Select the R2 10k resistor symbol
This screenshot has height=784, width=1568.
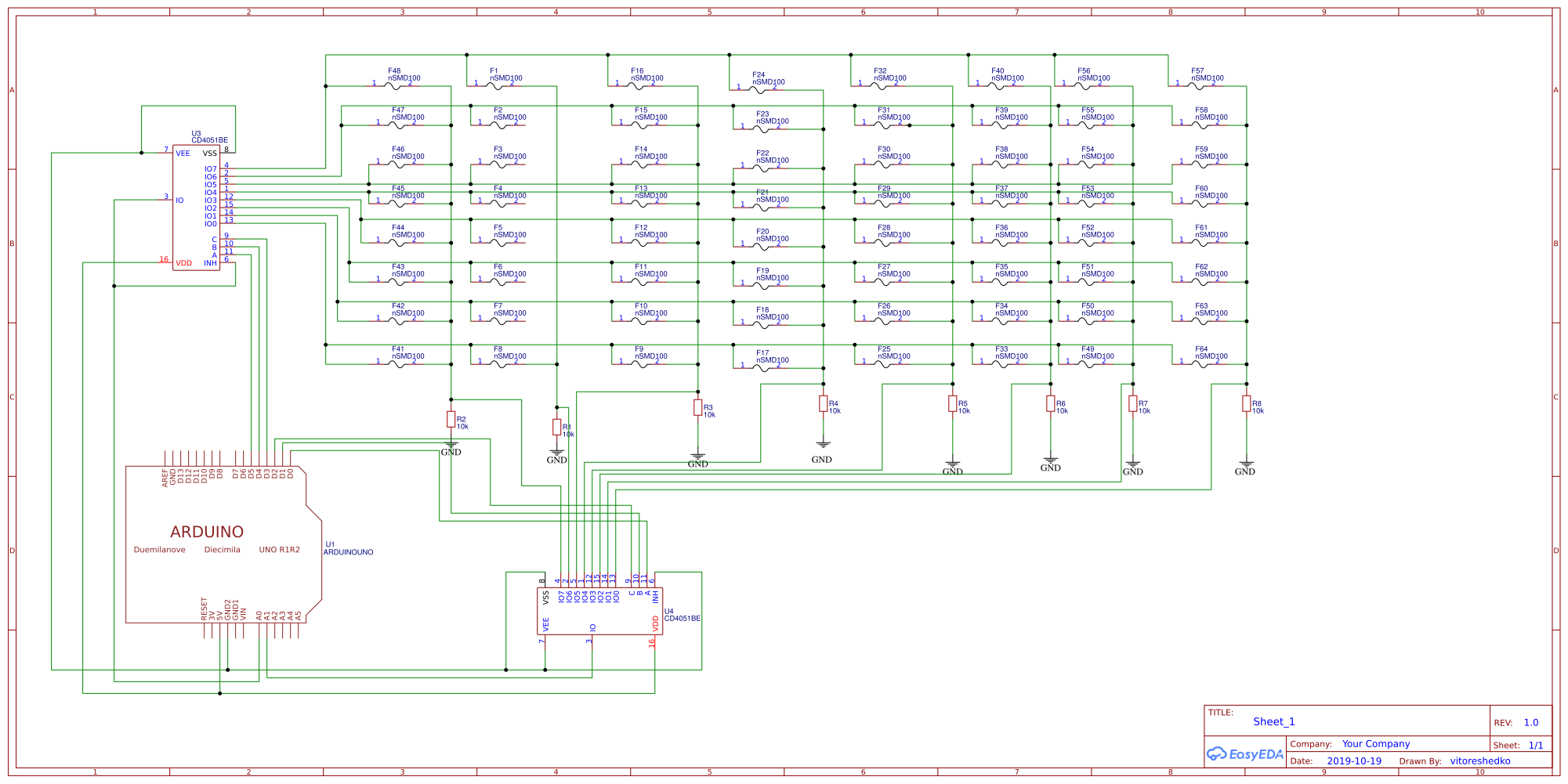coord(451,419)
